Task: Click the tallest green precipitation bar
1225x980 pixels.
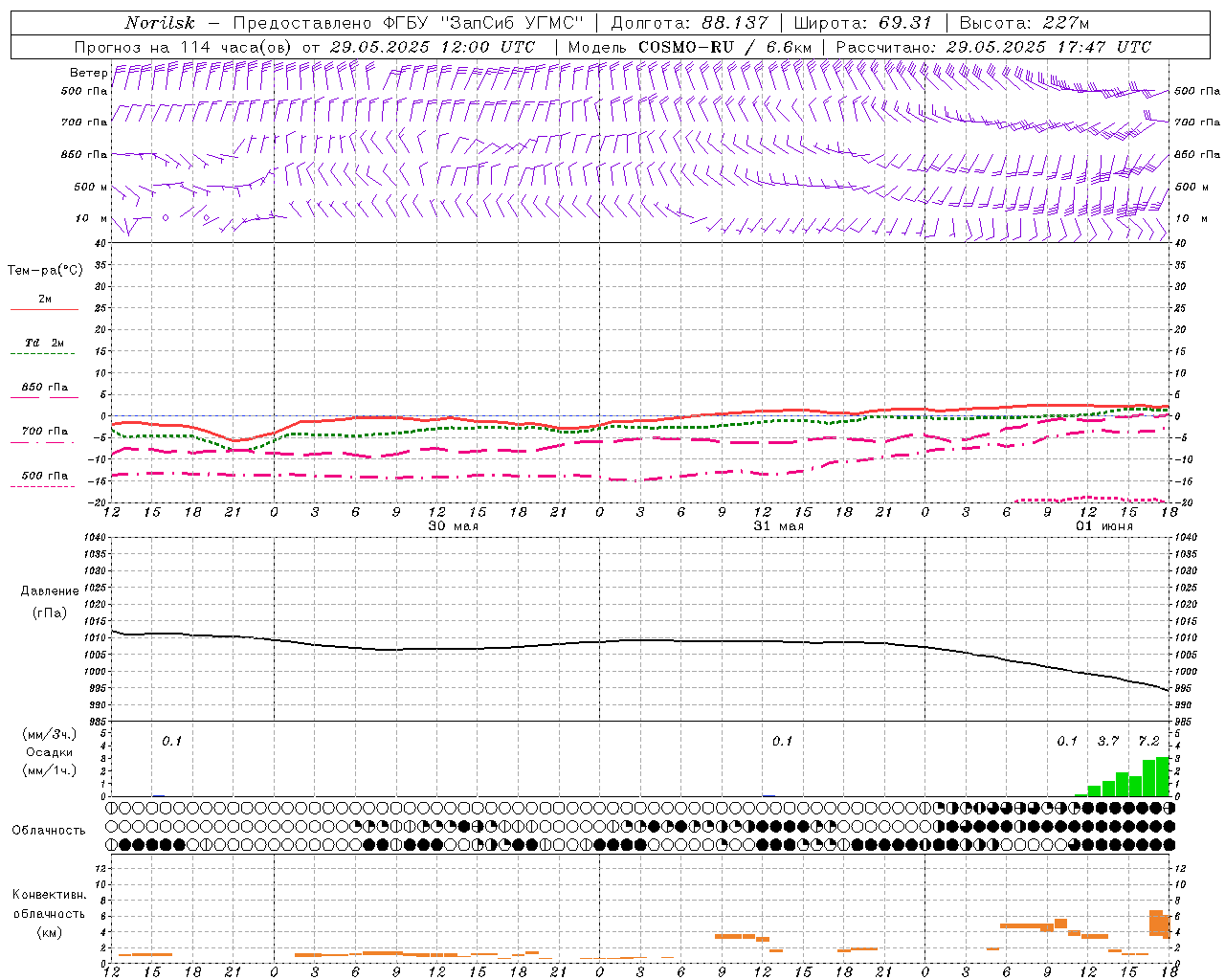Action: [x=1163, y=776]
